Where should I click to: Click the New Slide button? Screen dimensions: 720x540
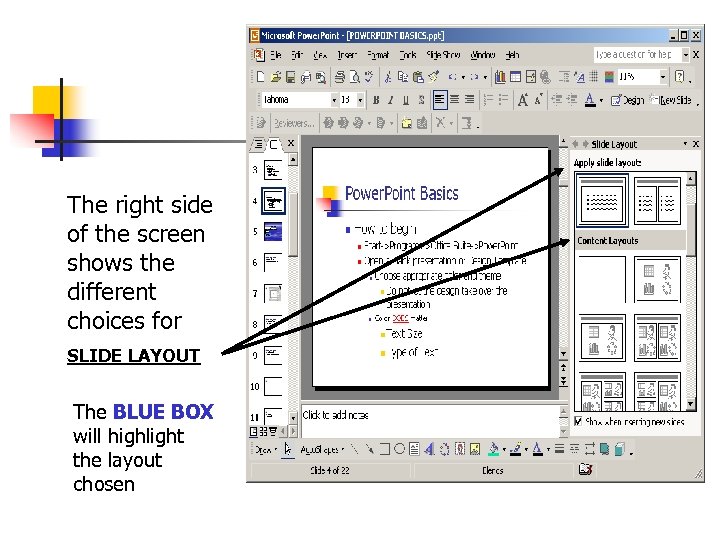(670, 100)
